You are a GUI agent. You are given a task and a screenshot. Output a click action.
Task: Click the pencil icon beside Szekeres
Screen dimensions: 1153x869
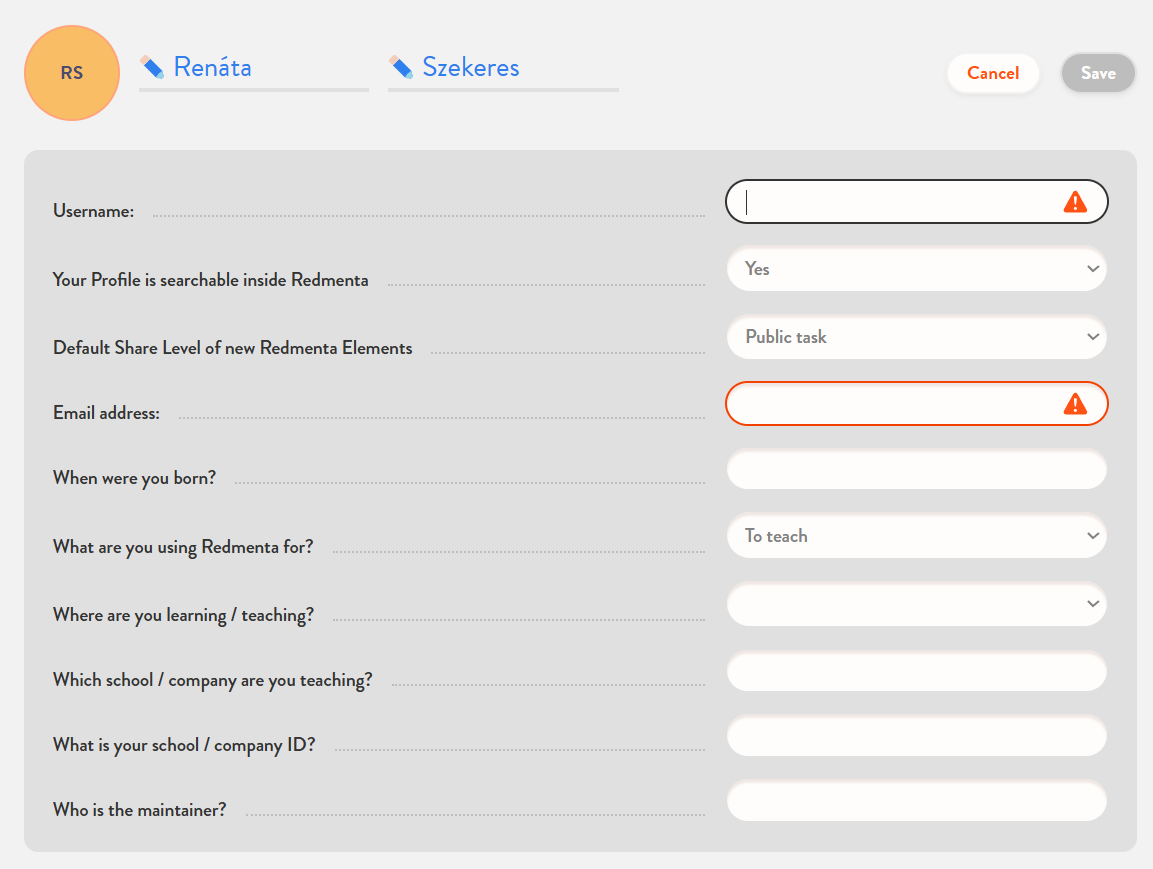coord(401,67)
